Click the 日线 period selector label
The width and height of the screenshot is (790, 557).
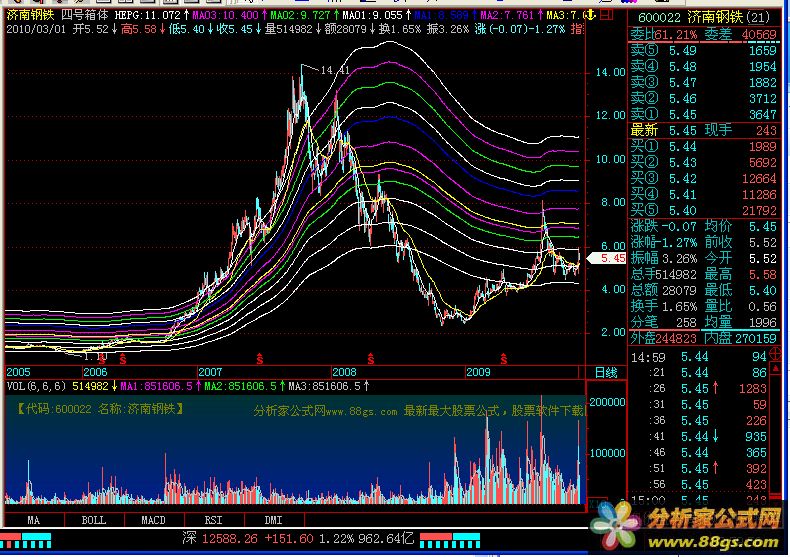point(606,373)
